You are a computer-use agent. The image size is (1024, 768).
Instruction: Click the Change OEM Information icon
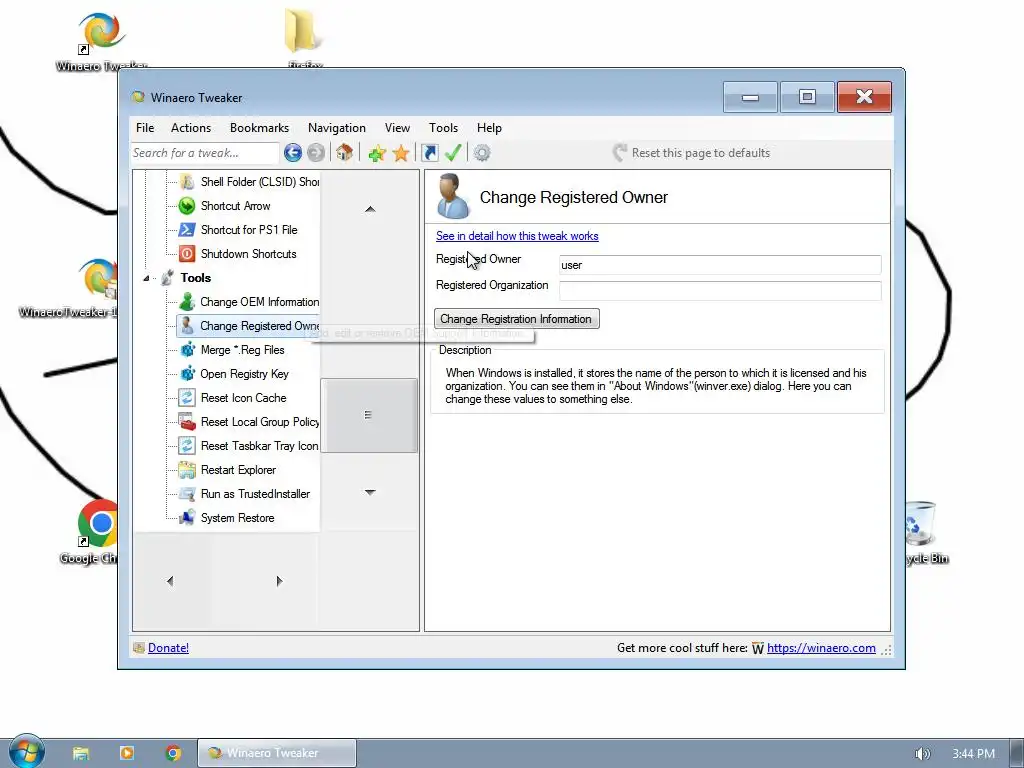pyautogui.click(x=187, y=302)
